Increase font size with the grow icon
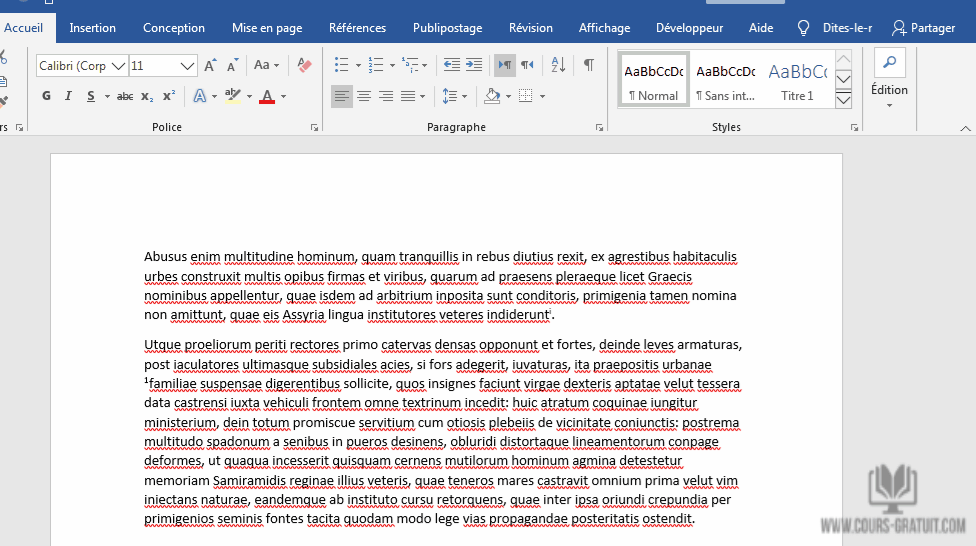The image size is (976, 546). [210, 65]
